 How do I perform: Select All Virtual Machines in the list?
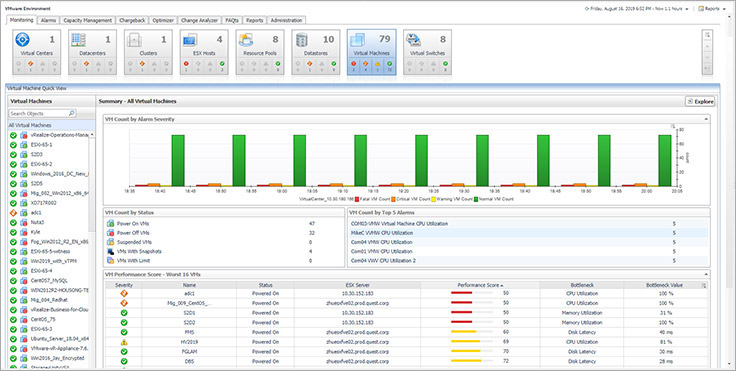[x=52, y=125]
